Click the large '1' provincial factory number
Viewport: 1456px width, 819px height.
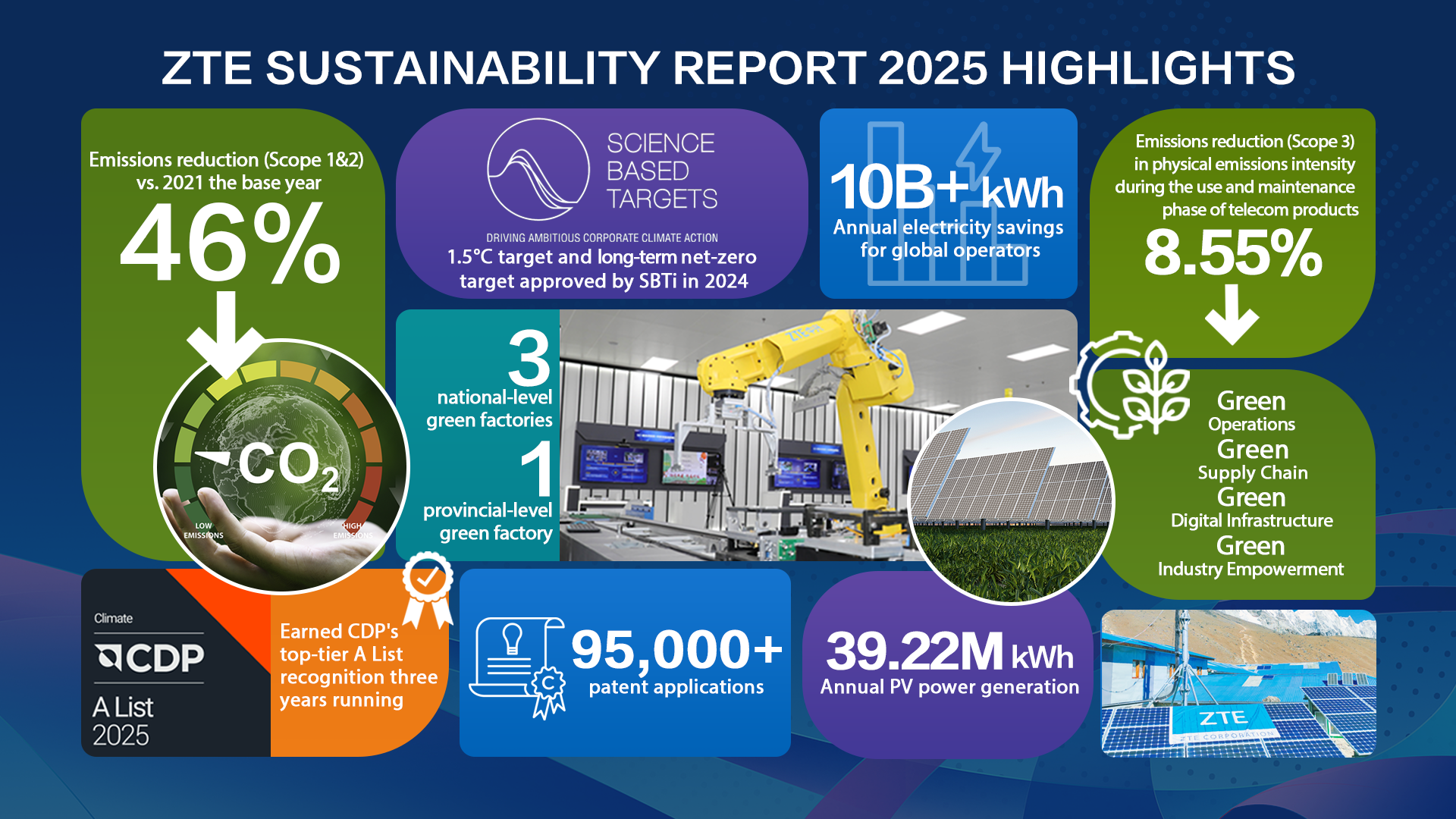pos(538,469)
